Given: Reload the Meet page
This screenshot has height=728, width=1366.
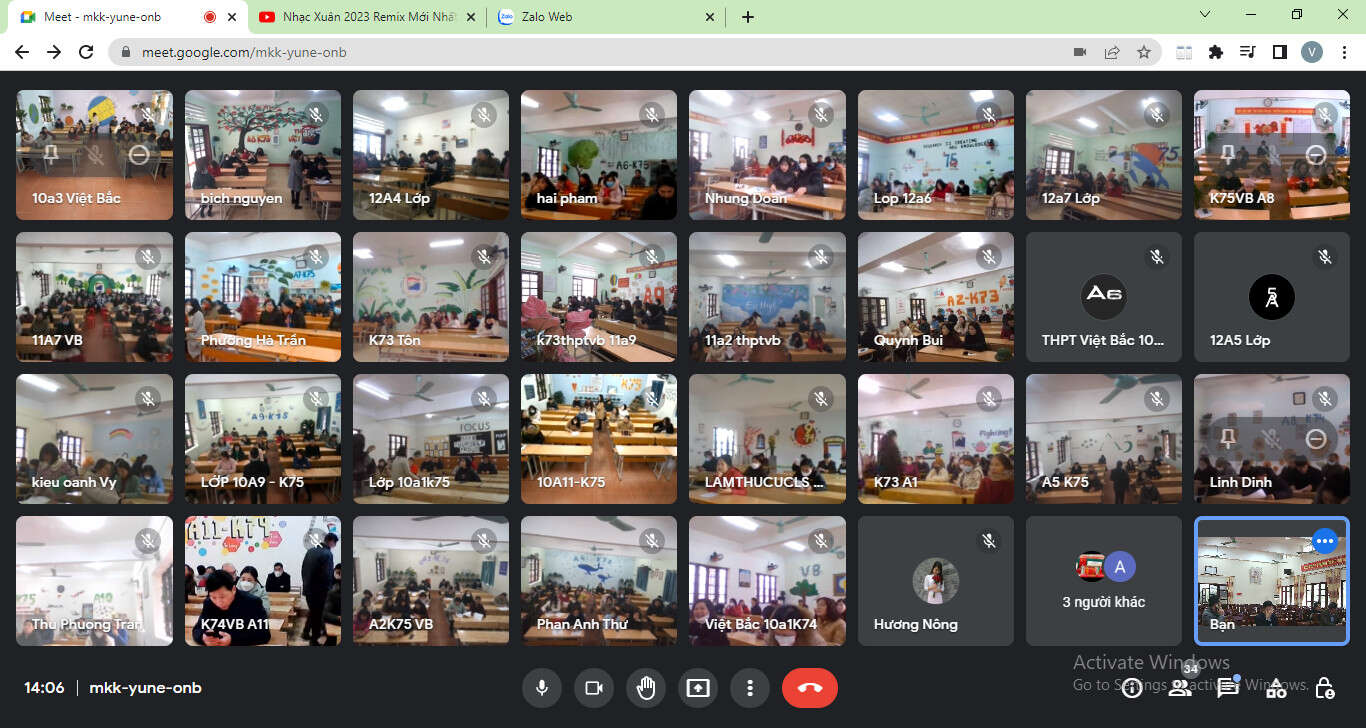Looking at the screenshot, I should click(86, 52).
